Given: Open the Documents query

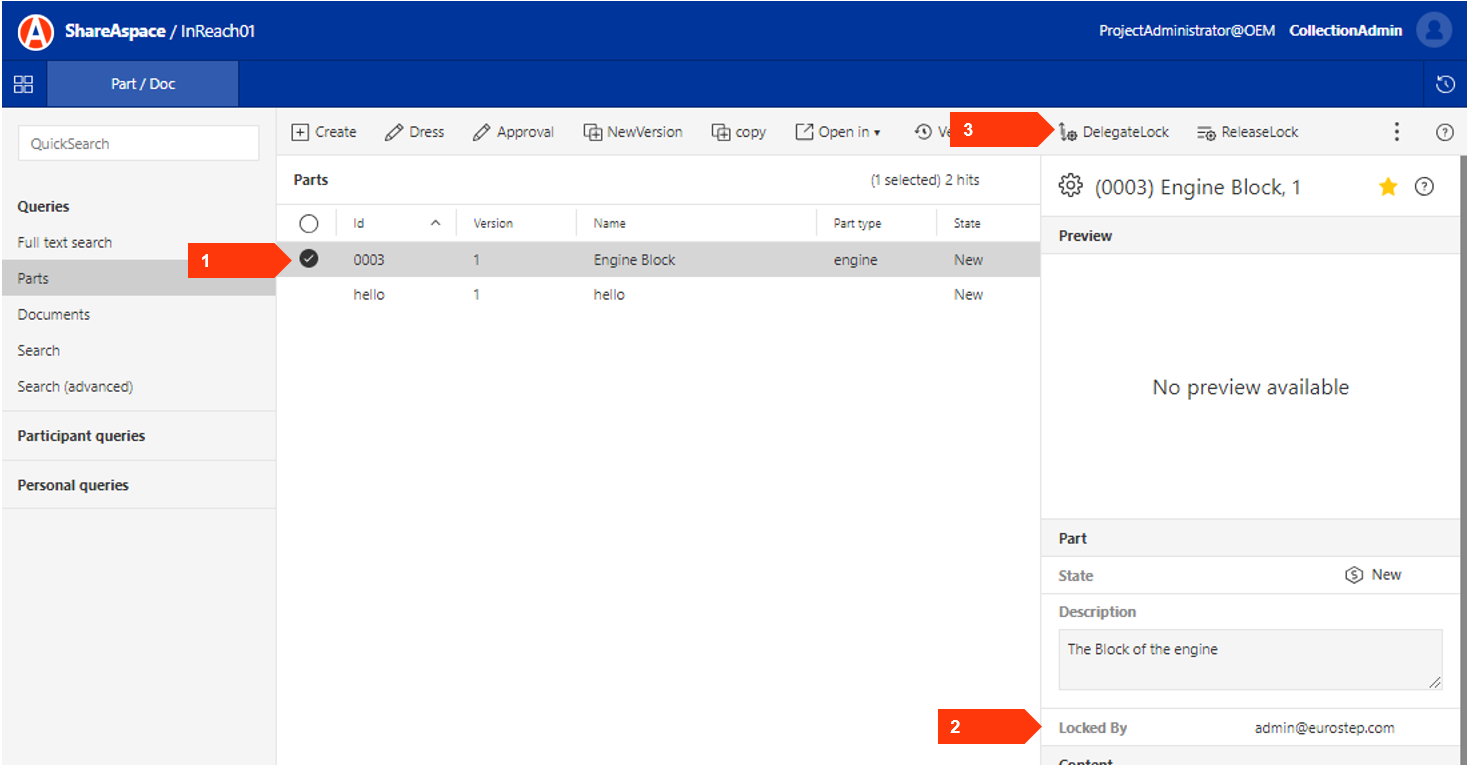Looking at the screenshot, I should 54,314.
